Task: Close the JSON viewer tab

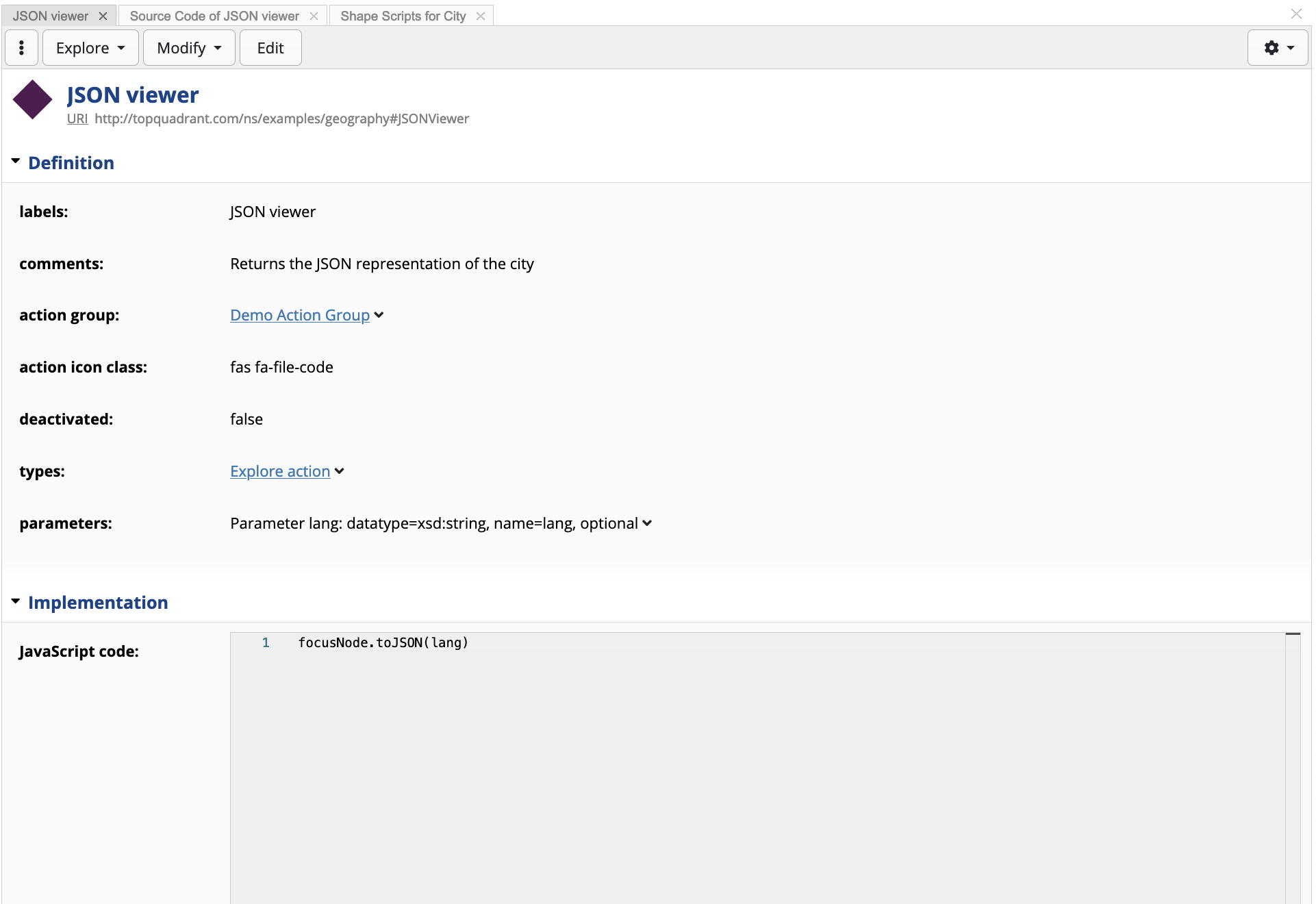Action: 103,16
